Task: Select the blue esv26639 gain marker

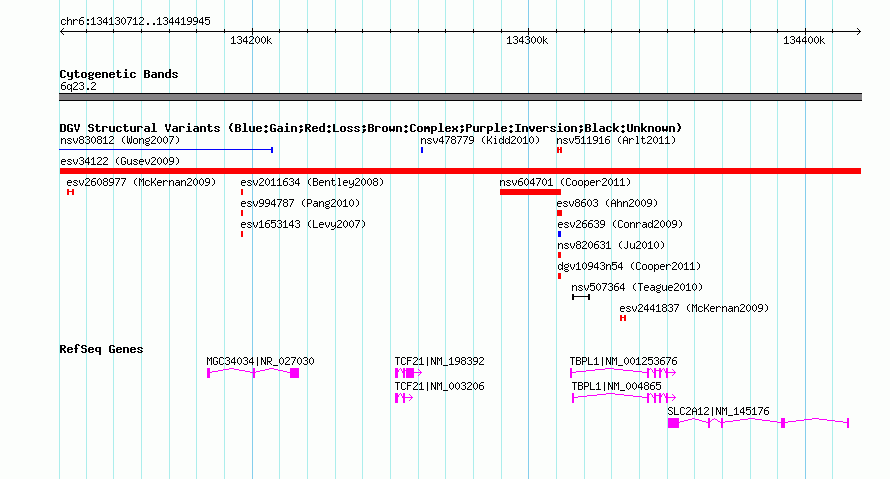Action: [559, 234]
